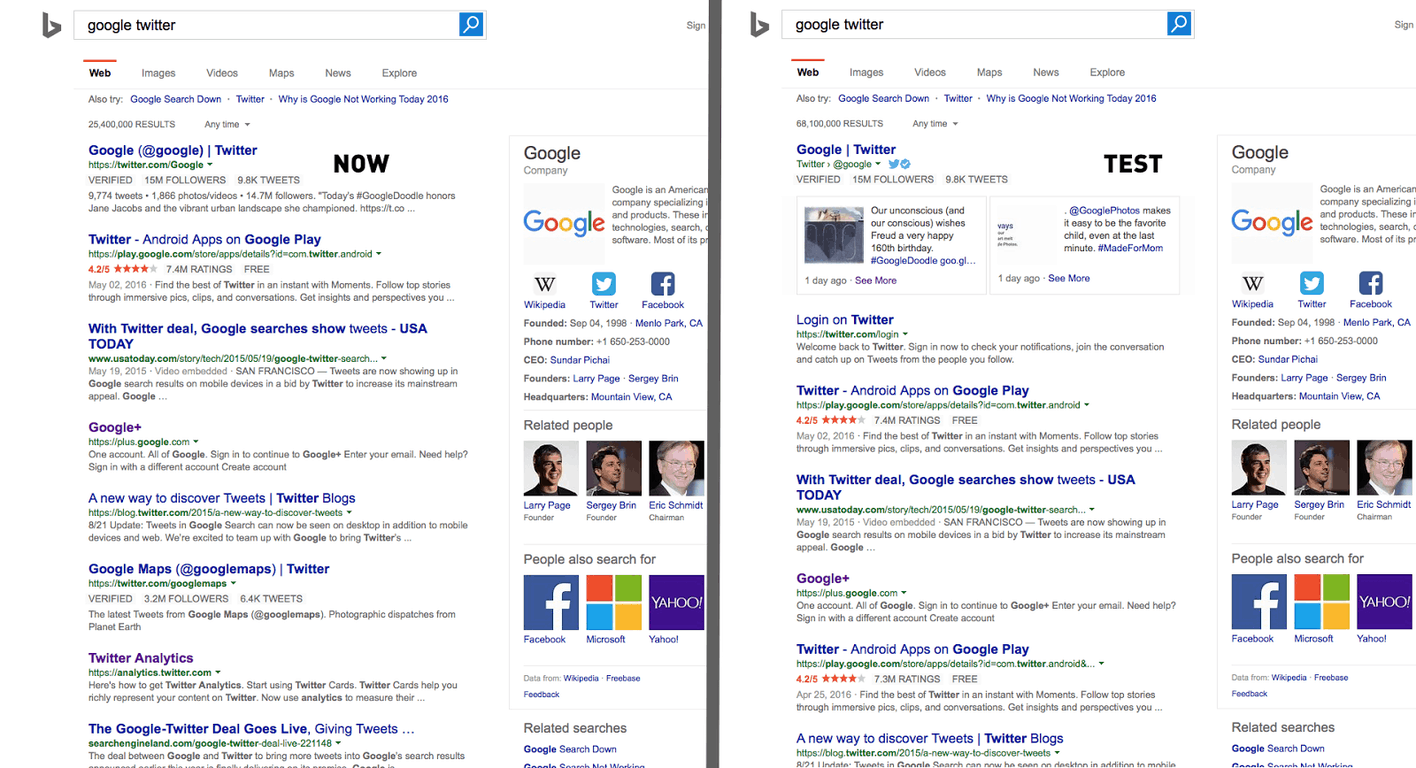Switch to News tab in right page

[1046, 72]
